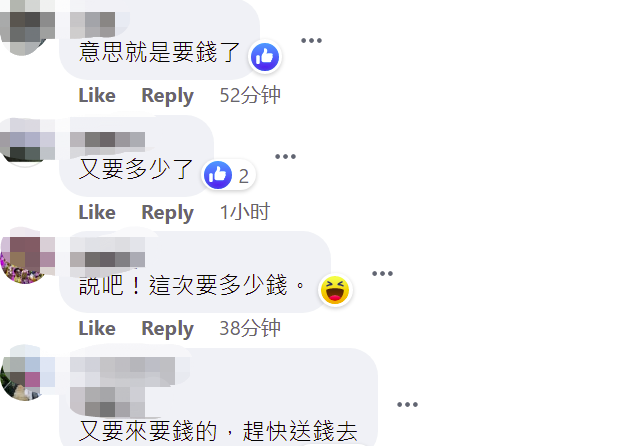Reply to the comment posted 52分钟 ago
The height and width of the screenshot is (446, 622).
167,96
